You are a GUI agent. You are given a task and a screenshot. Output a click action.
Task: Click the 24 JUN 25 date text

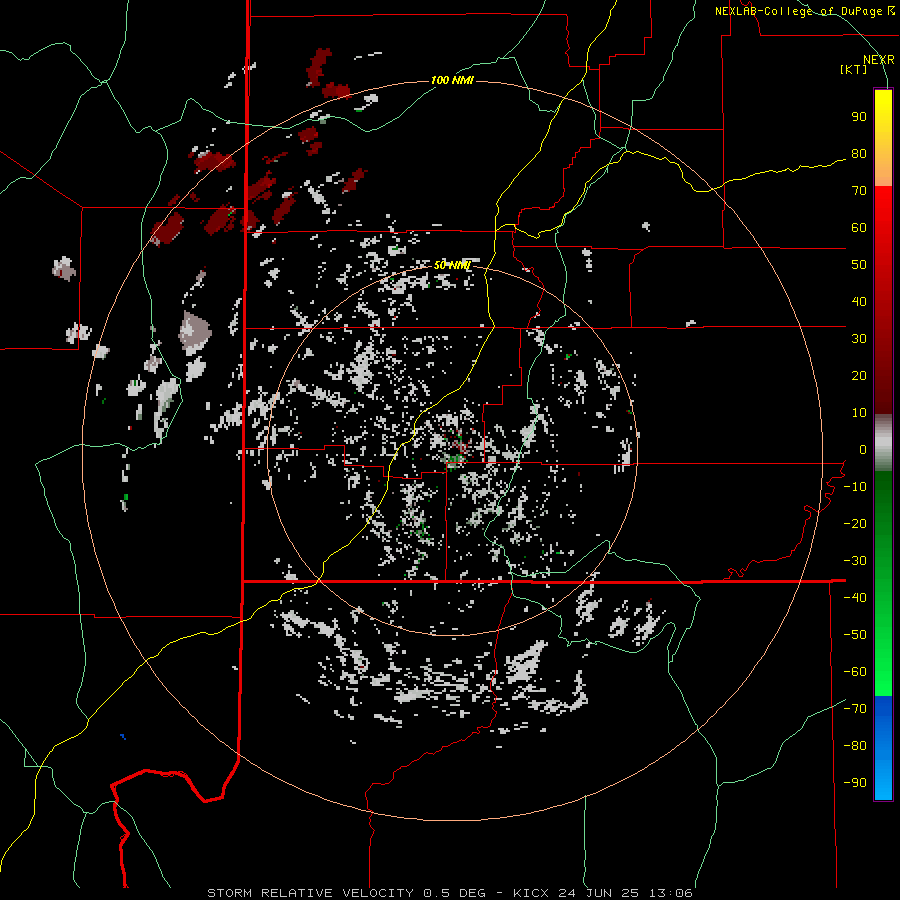pyautogui.click(x=599, y=893)
